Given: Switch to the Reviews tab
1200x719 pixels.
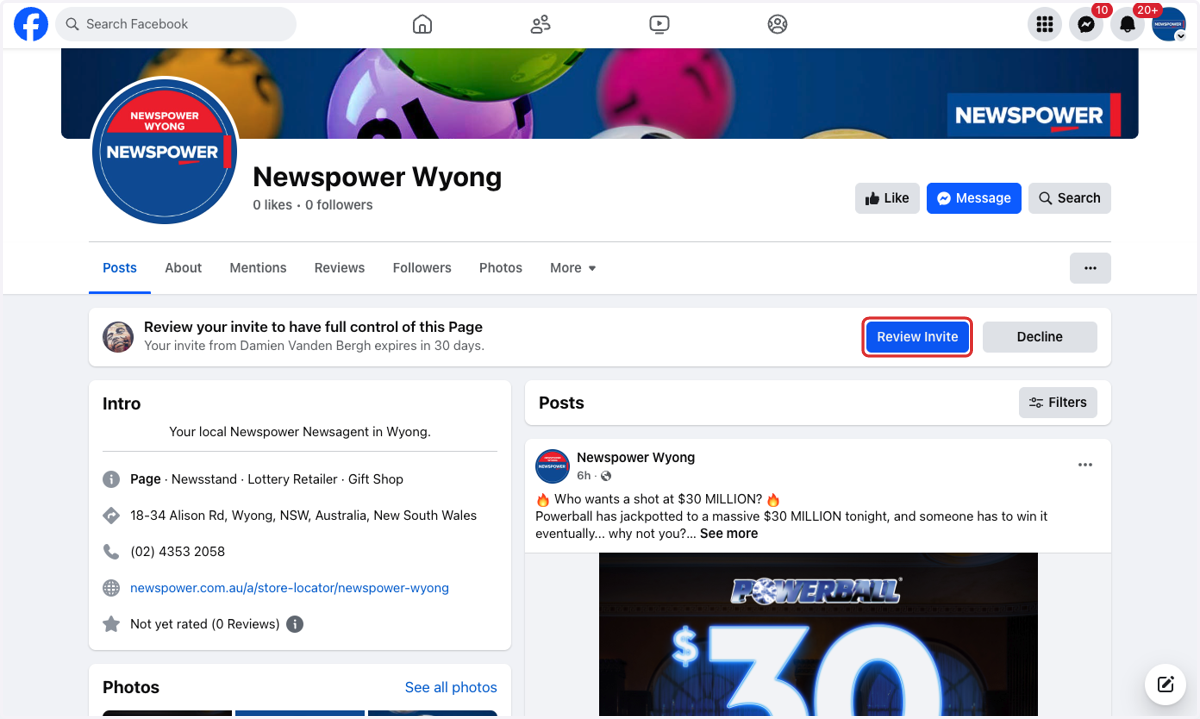Looking at the screenshot, I should pos(340,268).
